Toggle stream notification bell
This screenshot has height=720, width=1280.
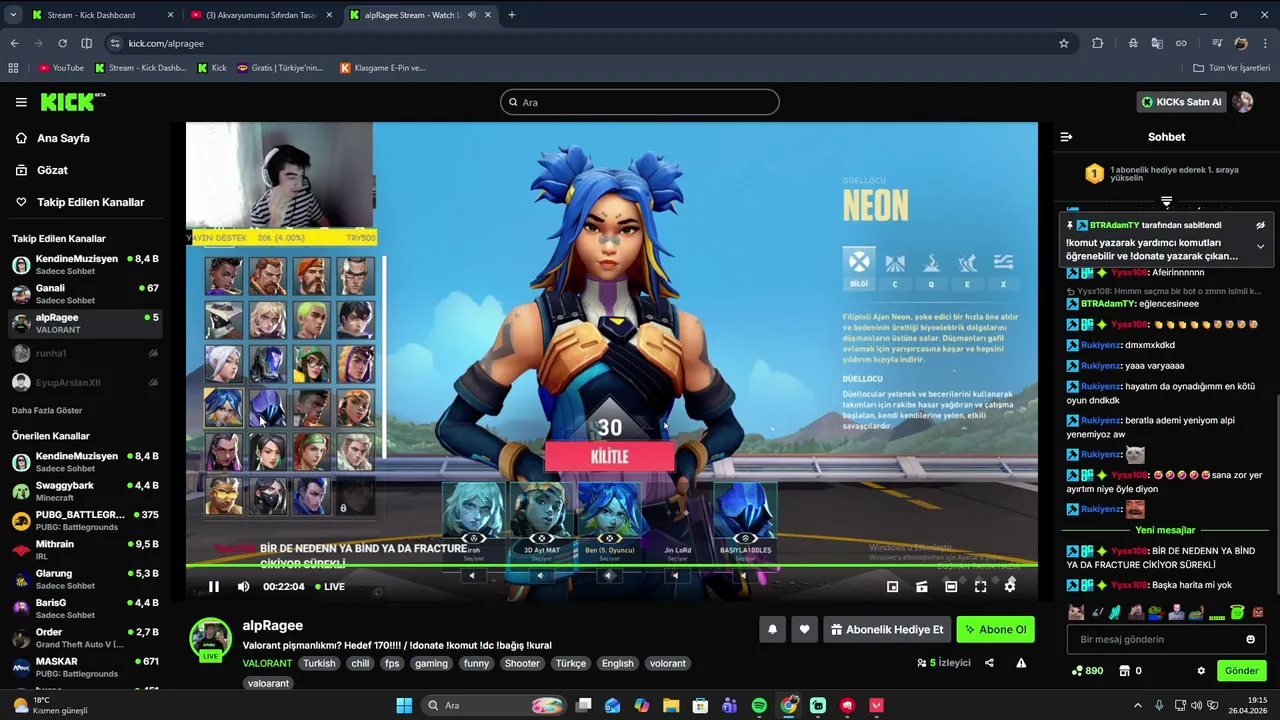(772, 630)
